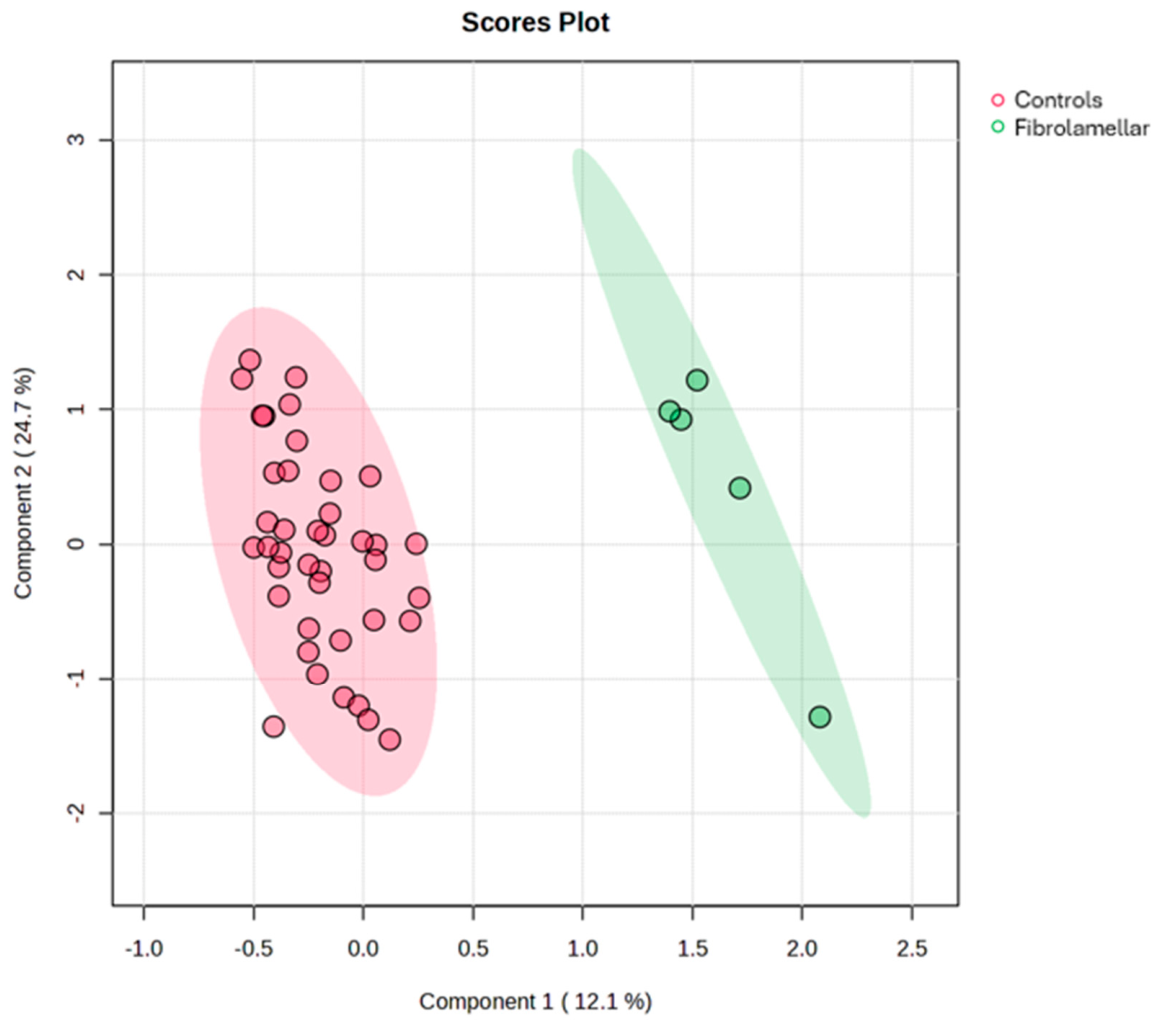Viewport: 1160px width, 1028px height.
Task: Click the 3 tick label on y-axis
Action: [x=76, y=140]
